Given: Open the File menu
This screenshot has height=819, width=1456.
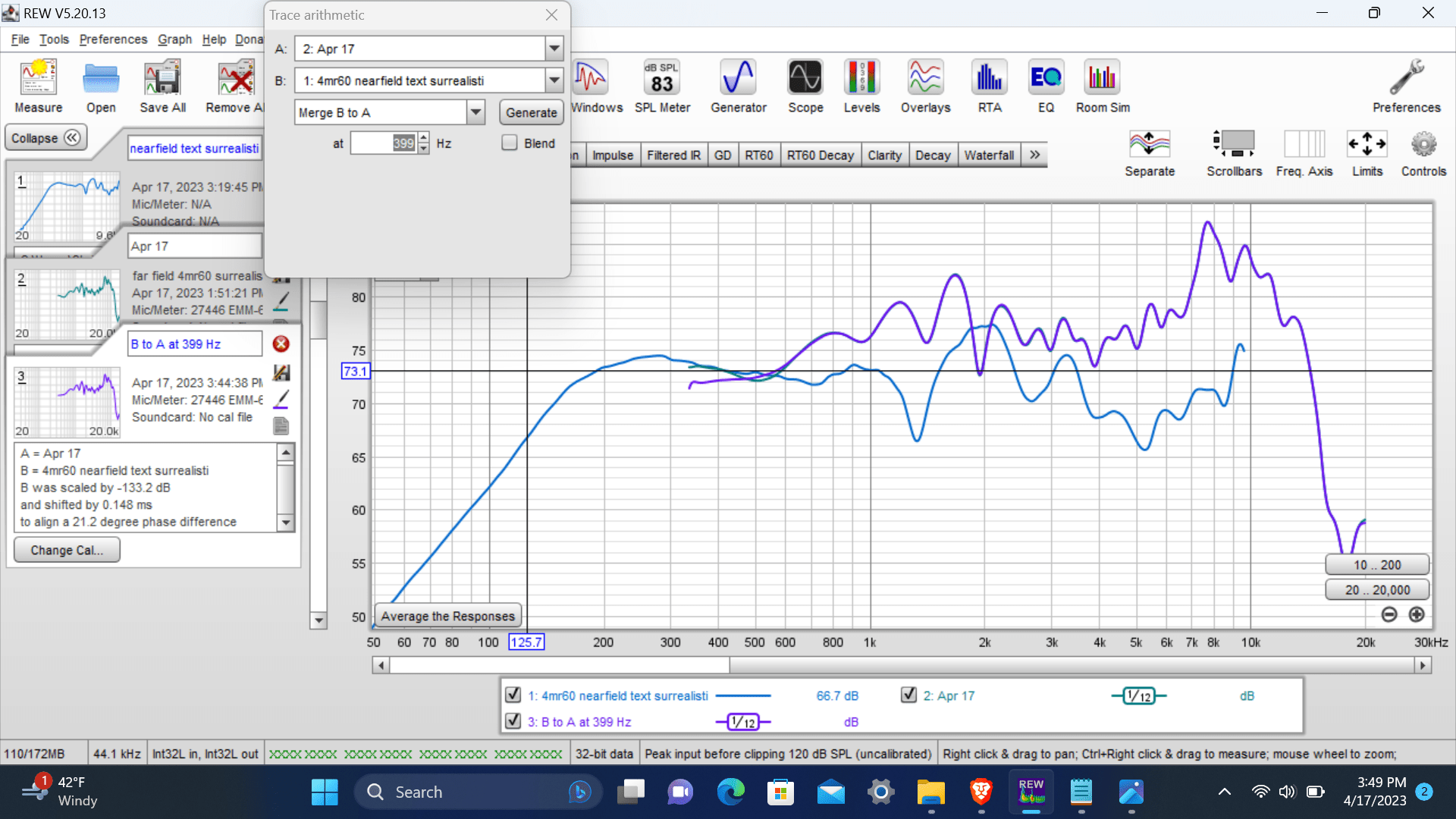Looking at the screenshot, I should pyautogui.click(x=20, y=39).
